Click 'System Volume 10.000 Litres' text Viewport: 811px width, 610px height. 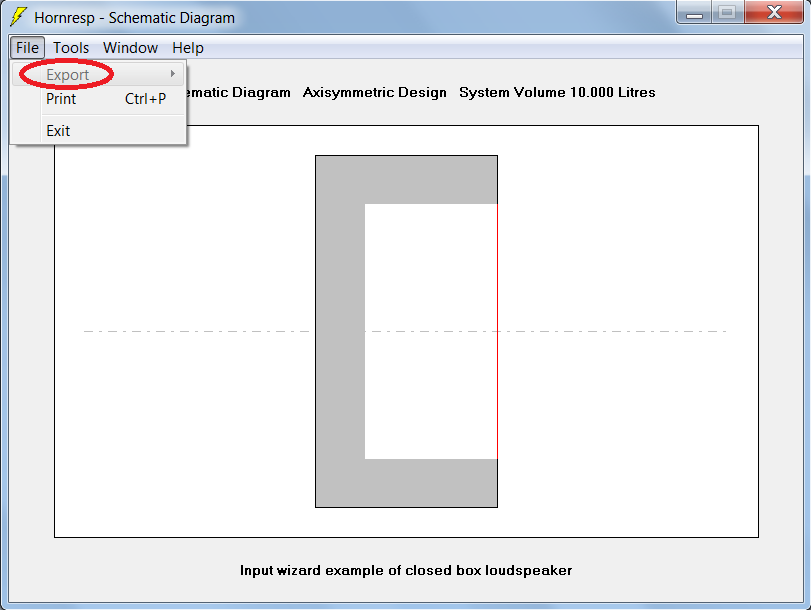coord(557,92)
